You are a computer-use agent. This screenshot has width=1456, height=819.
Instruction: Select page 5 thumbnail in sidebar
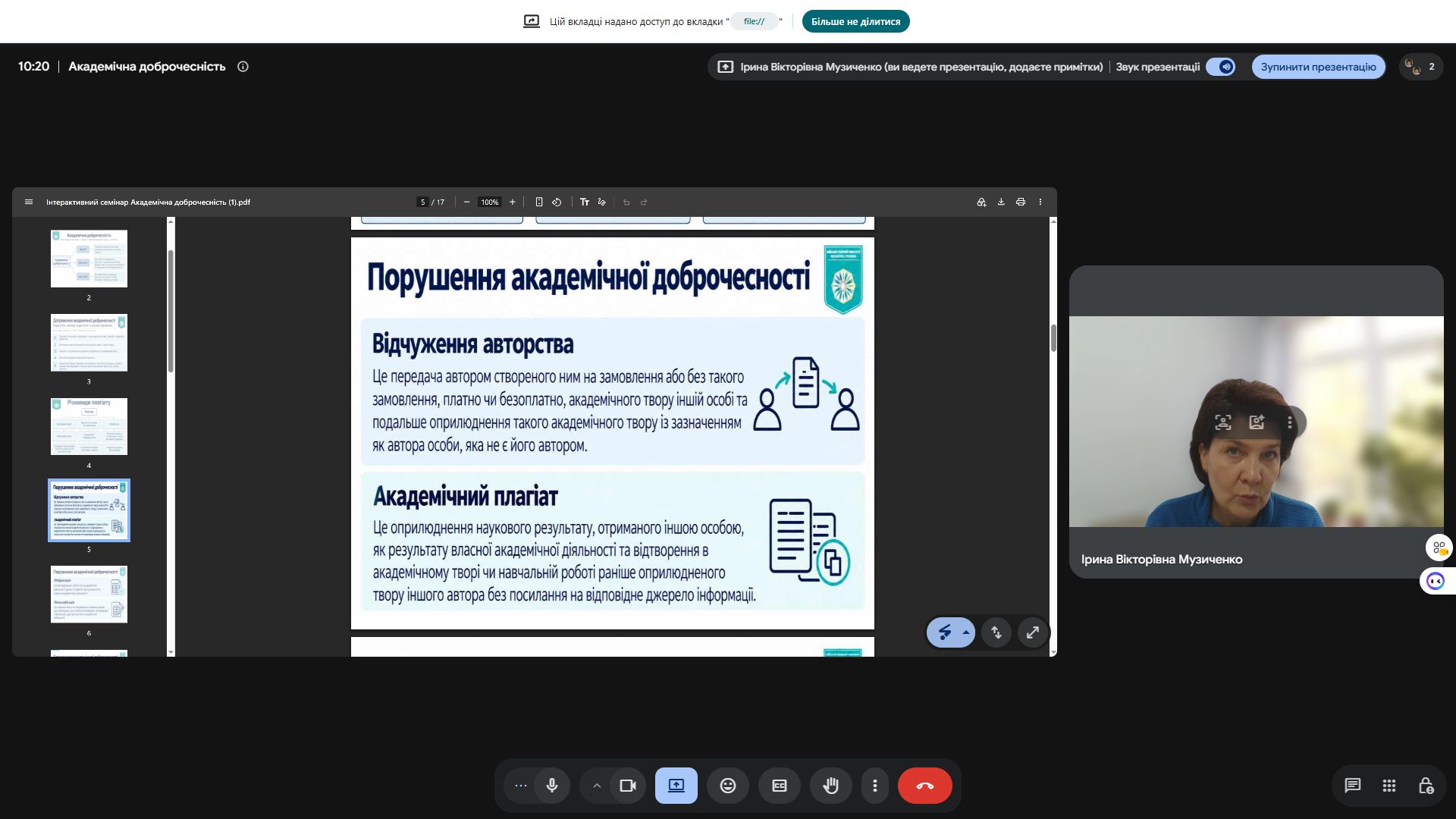tap(89, 510)
